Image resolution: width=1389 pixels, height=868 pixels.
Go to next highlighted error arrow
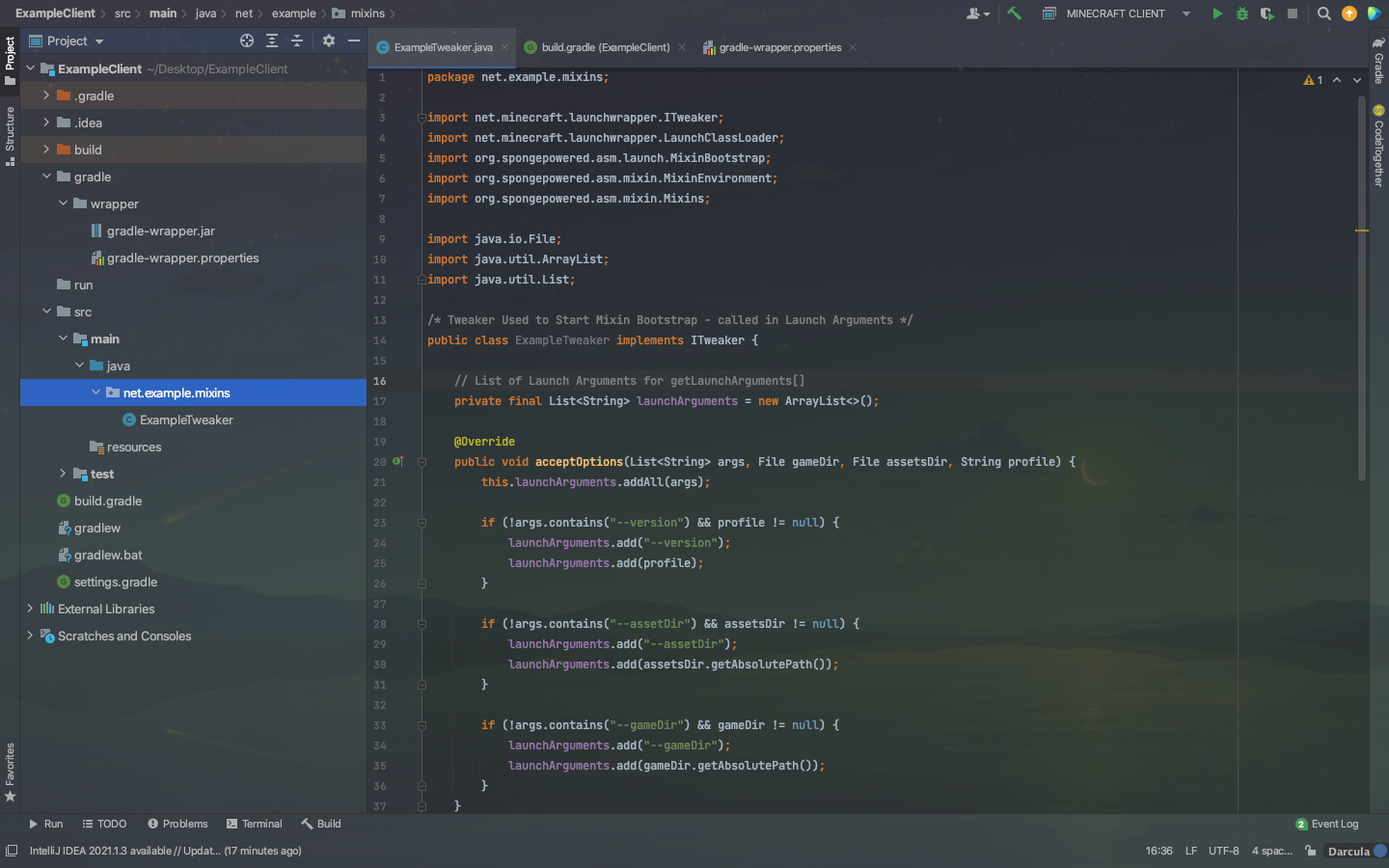pyautogui.click(x=1357, y=80)
